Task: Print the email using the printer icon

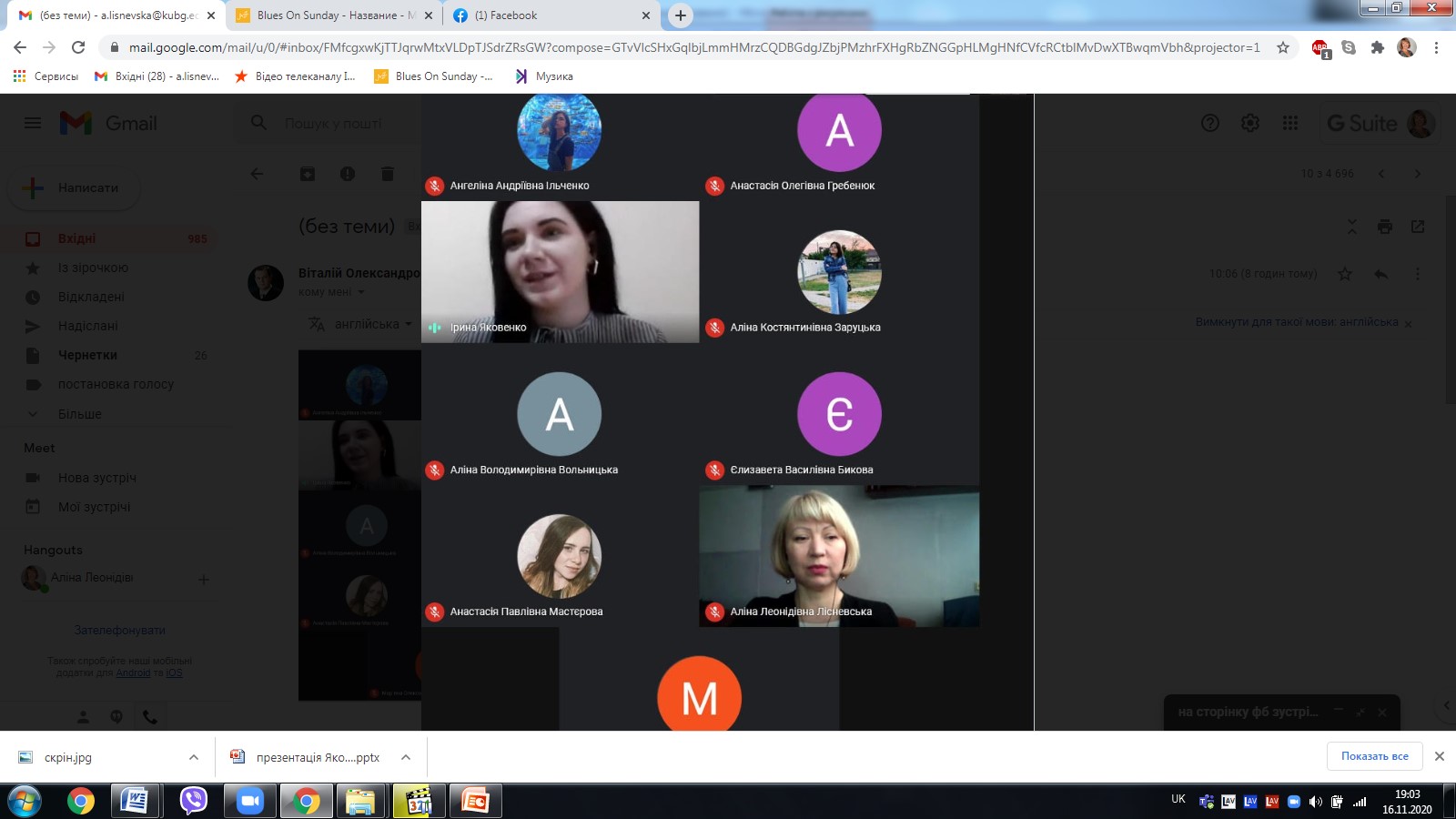Action: click(1384, 227)
